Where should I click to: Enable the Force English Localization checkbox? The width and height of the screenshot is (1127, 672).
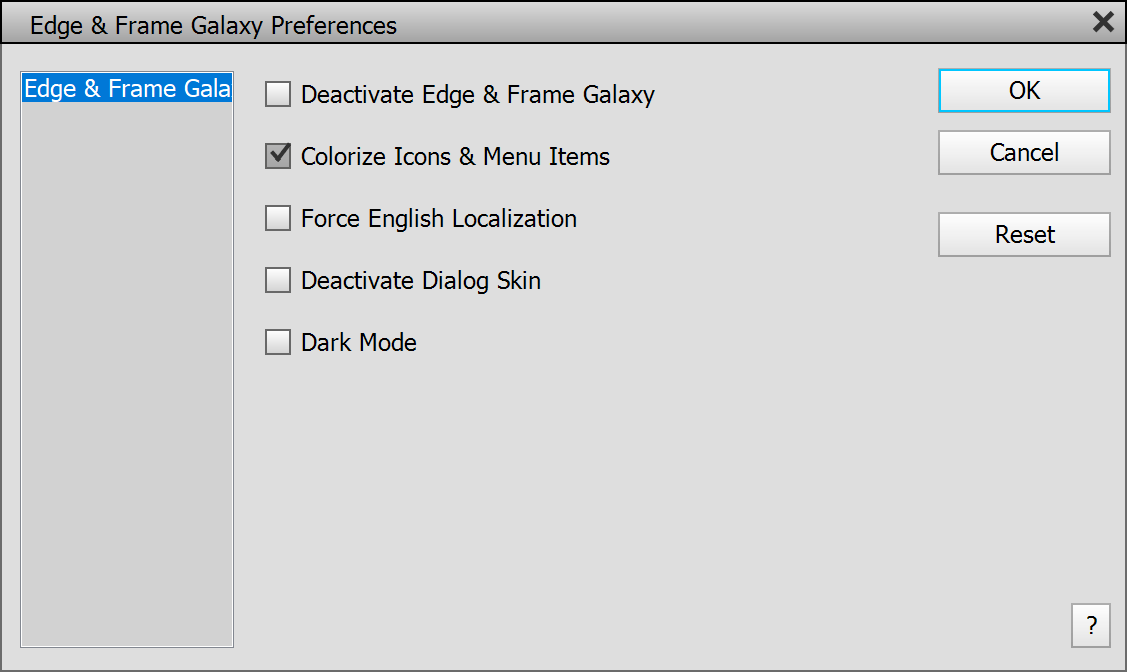278,219
